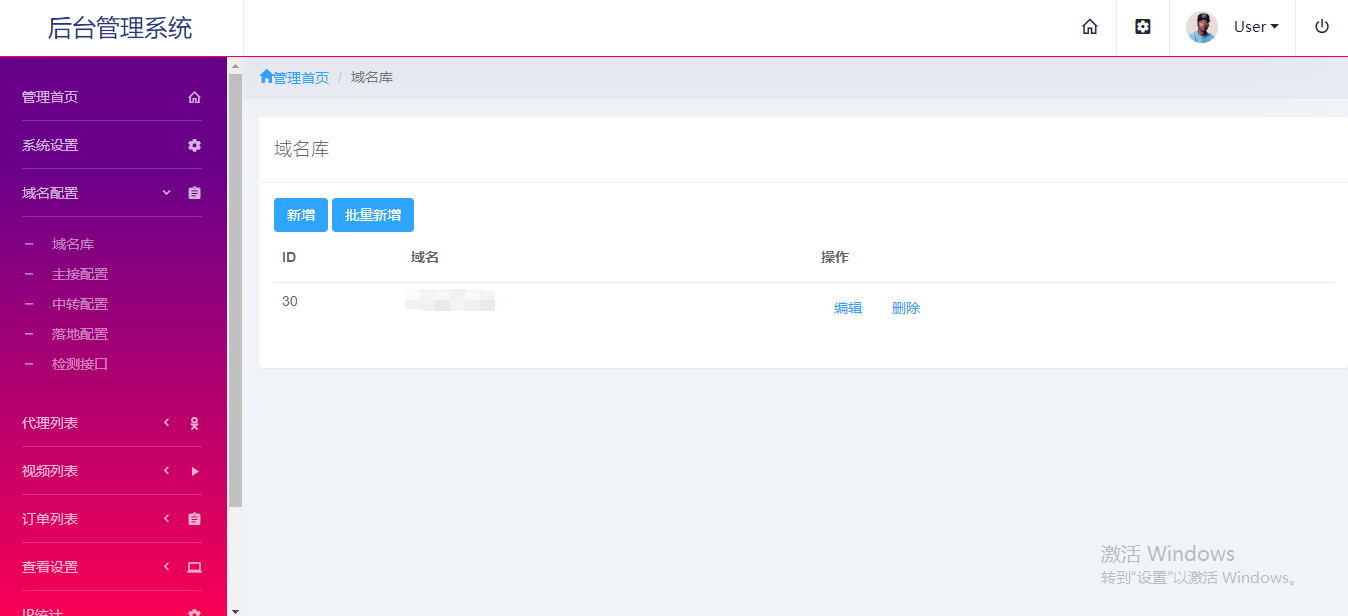
Task: Click the 批量新增 button
Action: [373, 215]
